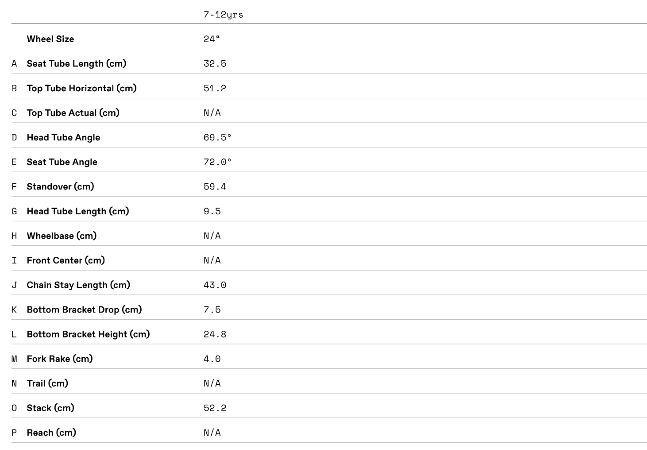Click the Chain Stay Length (cm) label
Image resolution: width=647 pixels, height=450 pixels.
(x=78, y=285)
